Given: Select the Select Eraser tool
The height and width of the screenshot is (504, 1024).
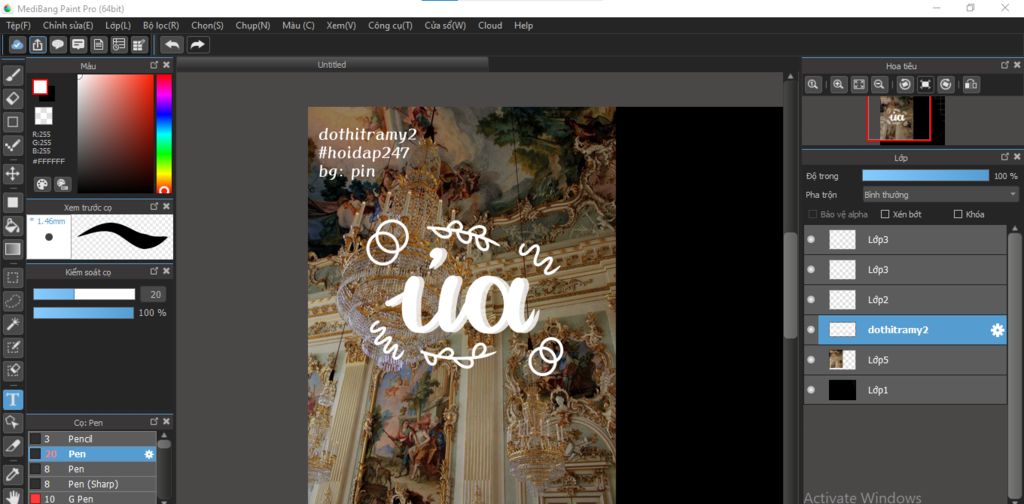Looking at the screenshot, I should tap(12, 370).
